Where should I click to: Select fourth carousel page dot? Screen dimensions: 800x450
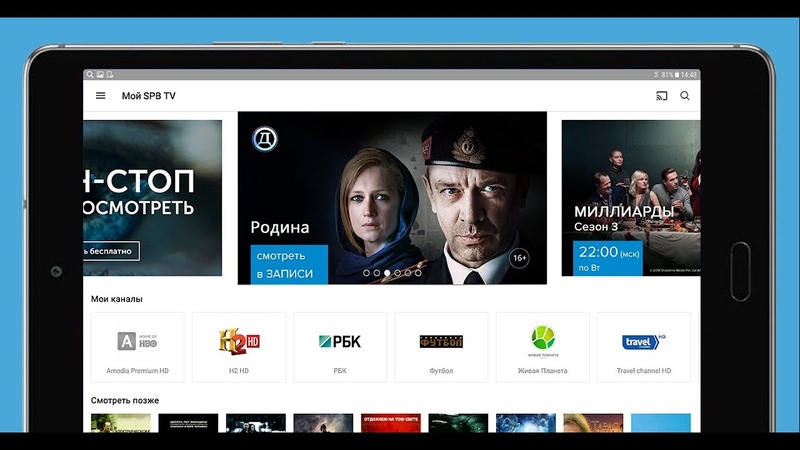click(x=397, y=273)
